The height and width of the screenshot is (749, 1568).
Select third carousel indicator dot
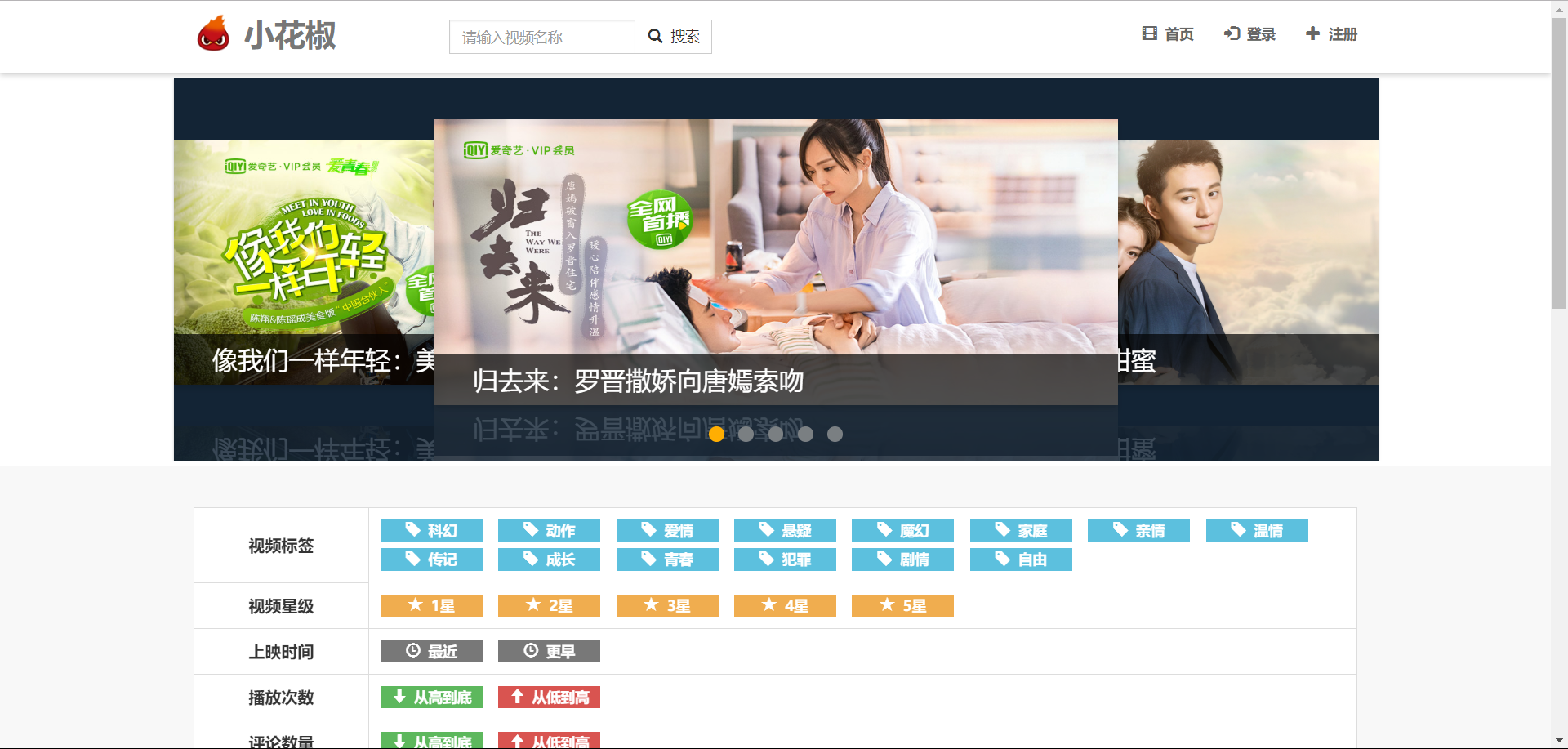point(776,434)
